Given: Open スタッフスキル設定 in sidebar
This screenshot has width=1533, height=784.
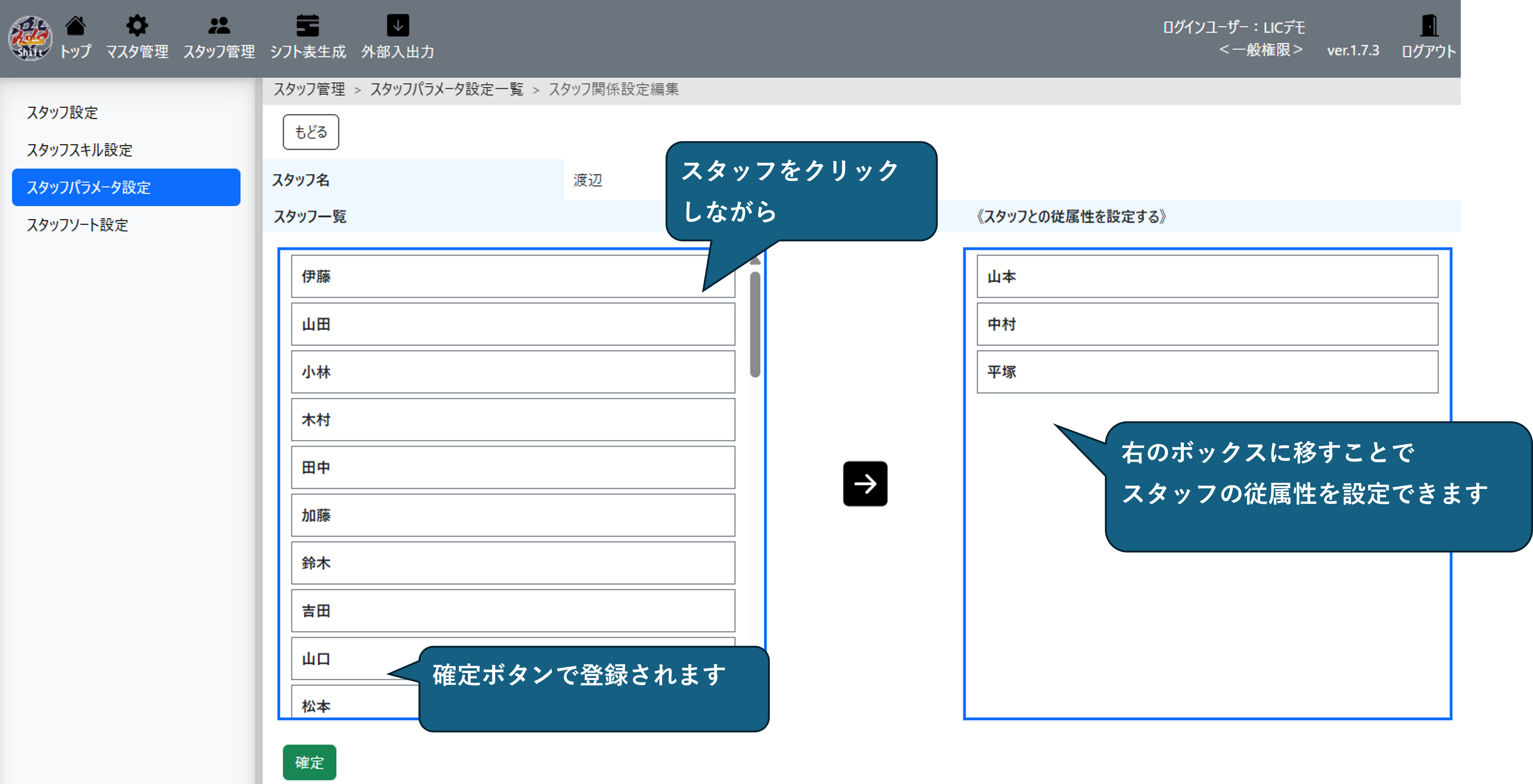Looking at the screenshot, I should point(79,150).
